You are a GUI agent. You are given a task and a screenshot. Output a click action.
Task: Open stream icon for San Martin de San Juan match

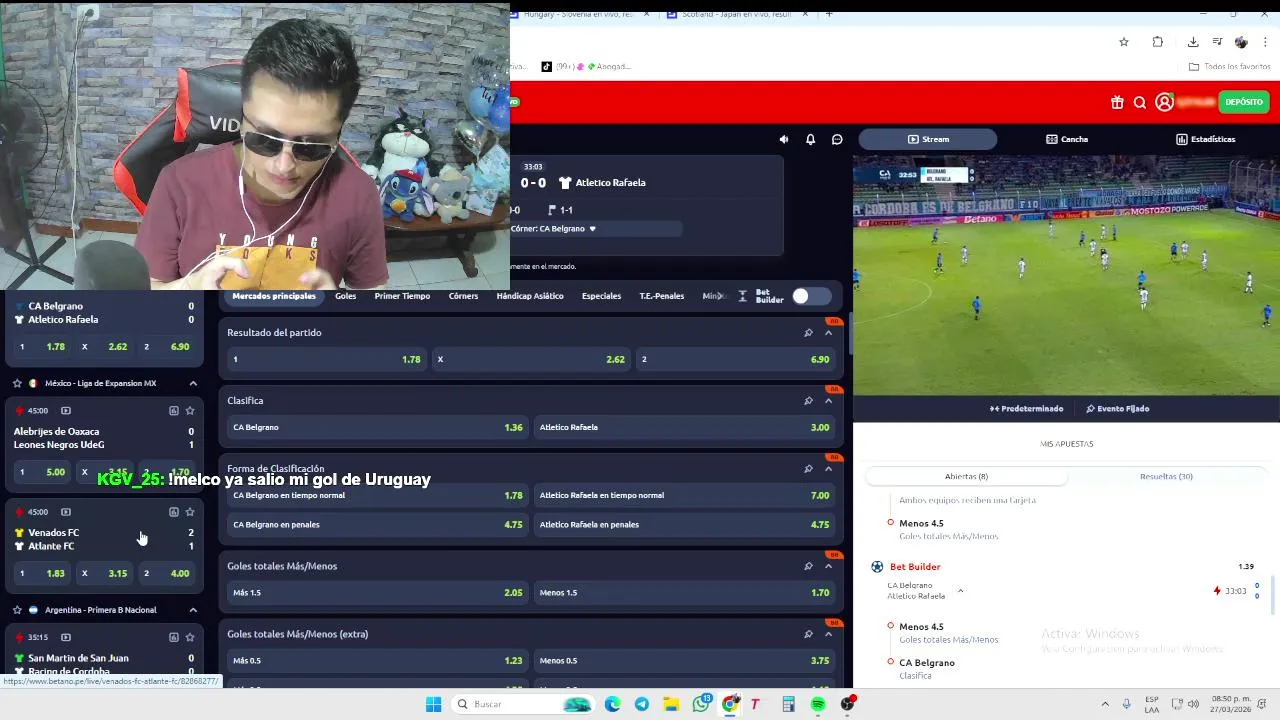click(x=66, y=637)
